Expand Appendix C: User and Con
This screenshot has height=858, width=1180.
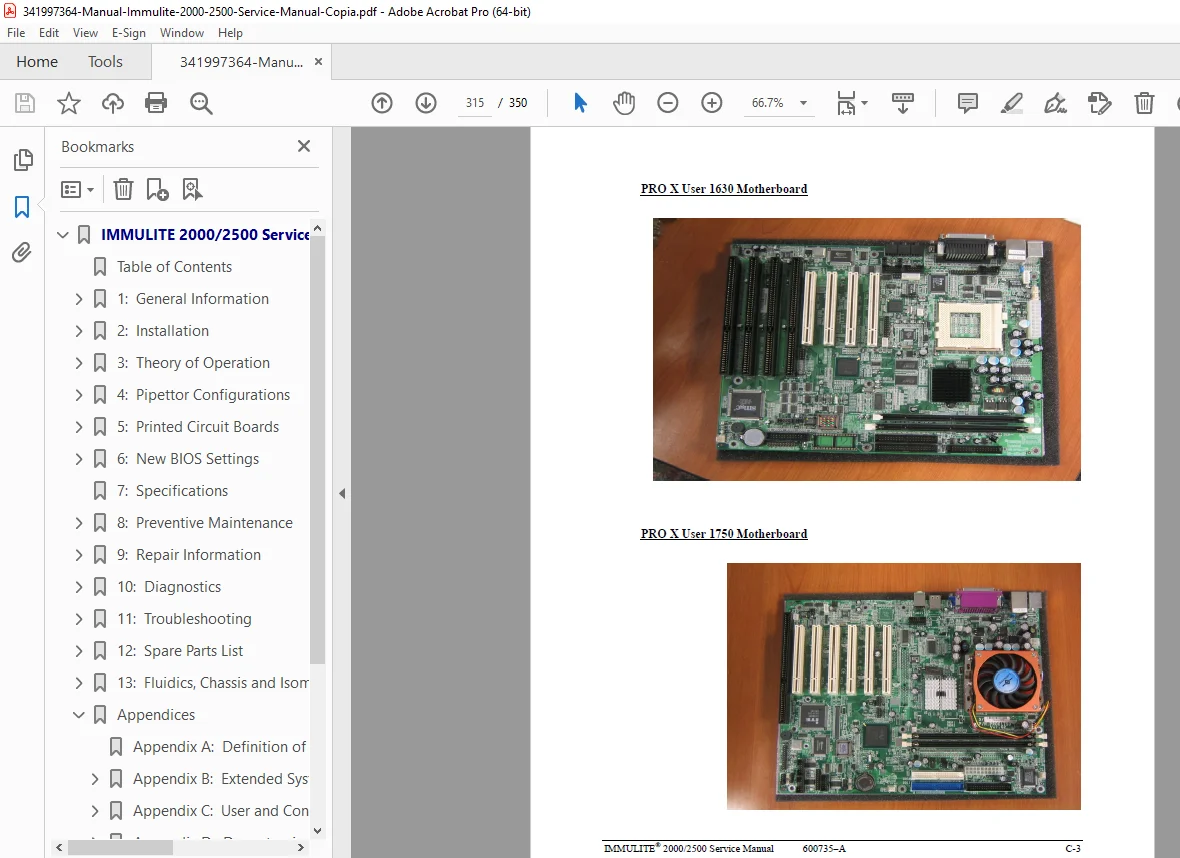(95, 811)
